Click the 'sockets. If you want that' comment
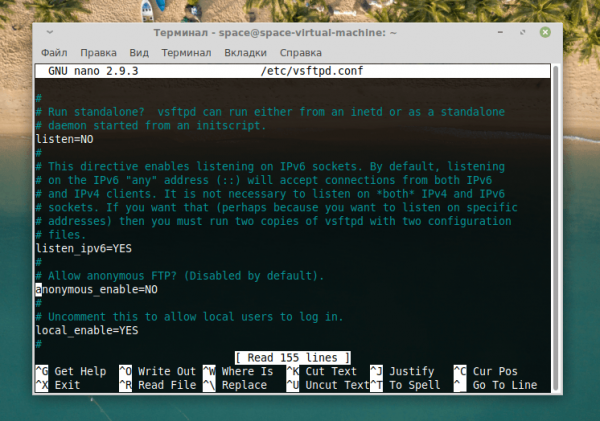The width and height of the screenshot is (600, 421). 277,207
